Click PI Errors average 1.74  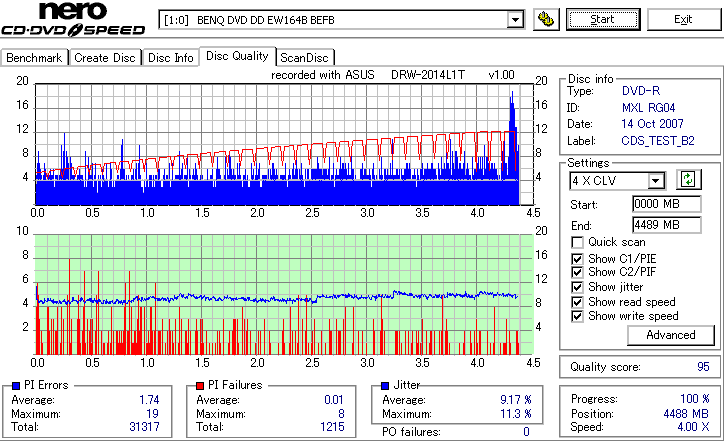(149, 399)
